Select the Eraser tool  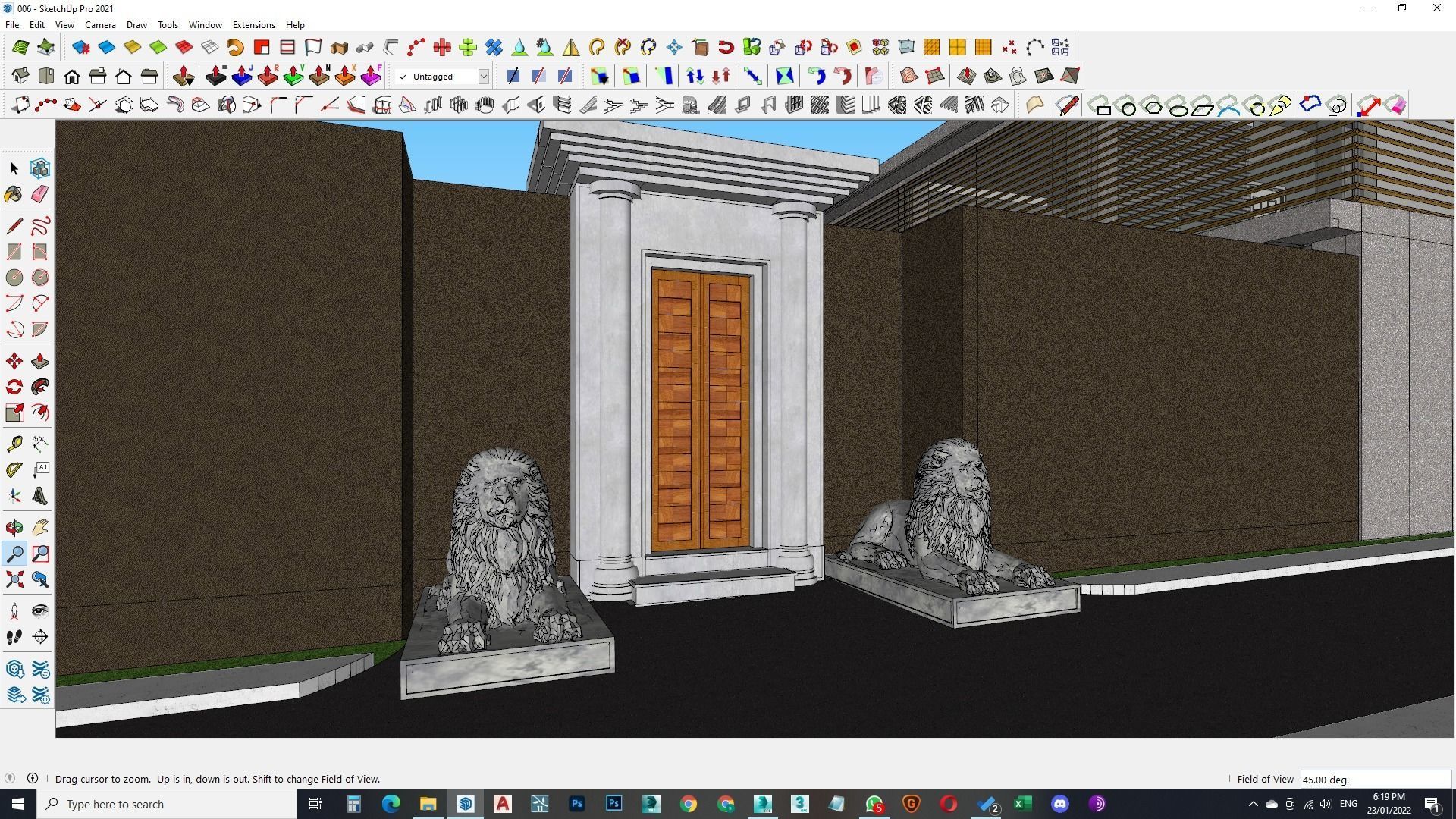[x=40, y=194]
